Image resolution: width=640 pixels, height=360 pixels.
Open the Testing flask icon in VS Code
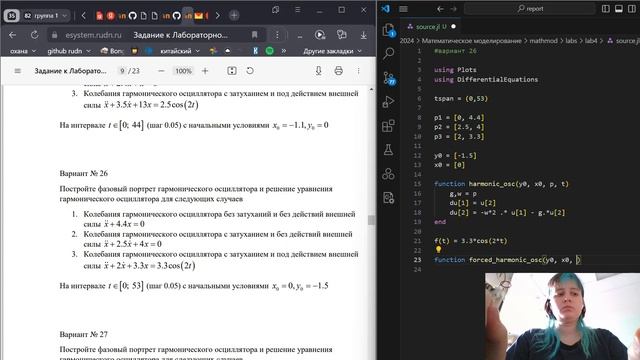coord(389,150)
